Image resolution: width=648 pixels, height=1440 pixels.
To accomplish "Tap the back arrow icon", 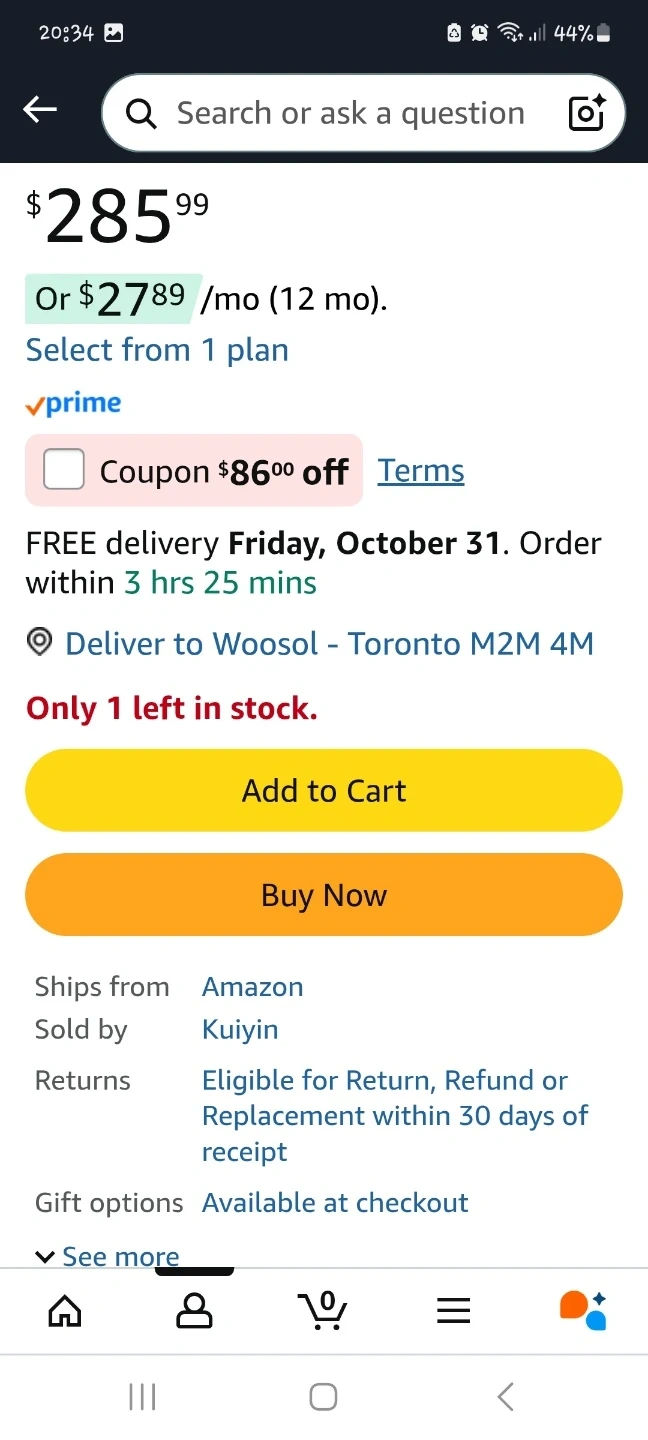I will coord(40,110).
